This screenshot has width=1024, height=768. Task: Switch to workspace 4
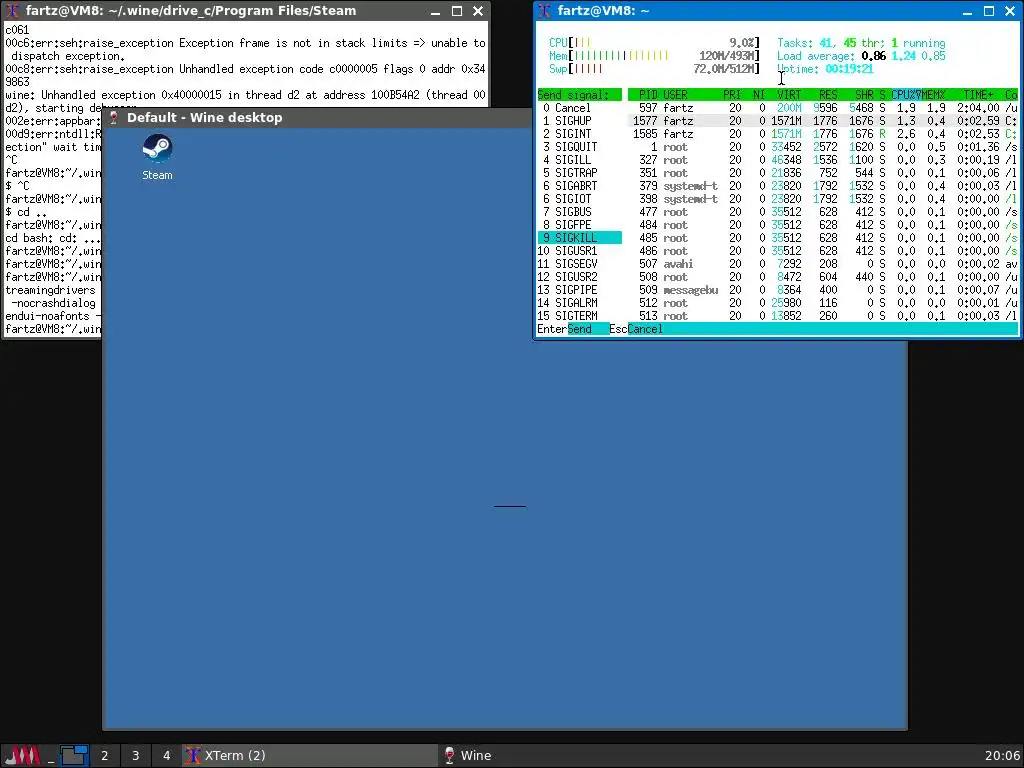(166, 756)
